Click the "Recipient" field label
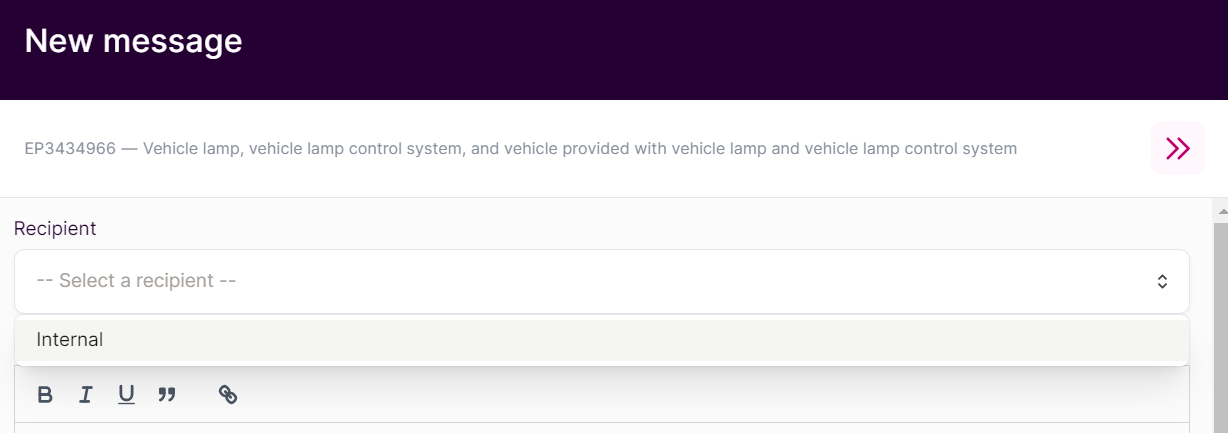Viewport: 1228px width, 433px height. (x=55, y=228)
